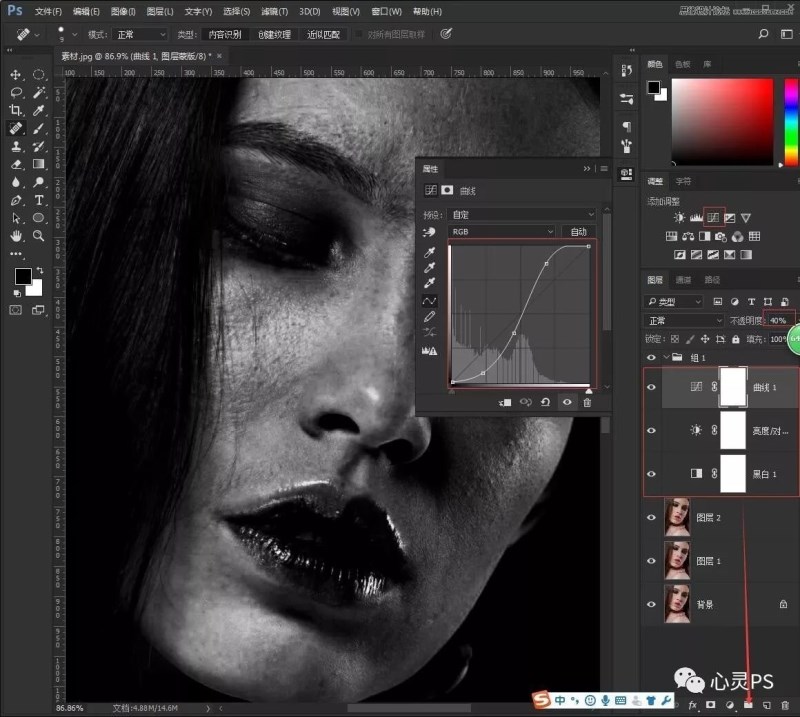This screenshot has height=717, width=800.
Task: Open the 滤镜(T) menu
Action: click(274, 11)
